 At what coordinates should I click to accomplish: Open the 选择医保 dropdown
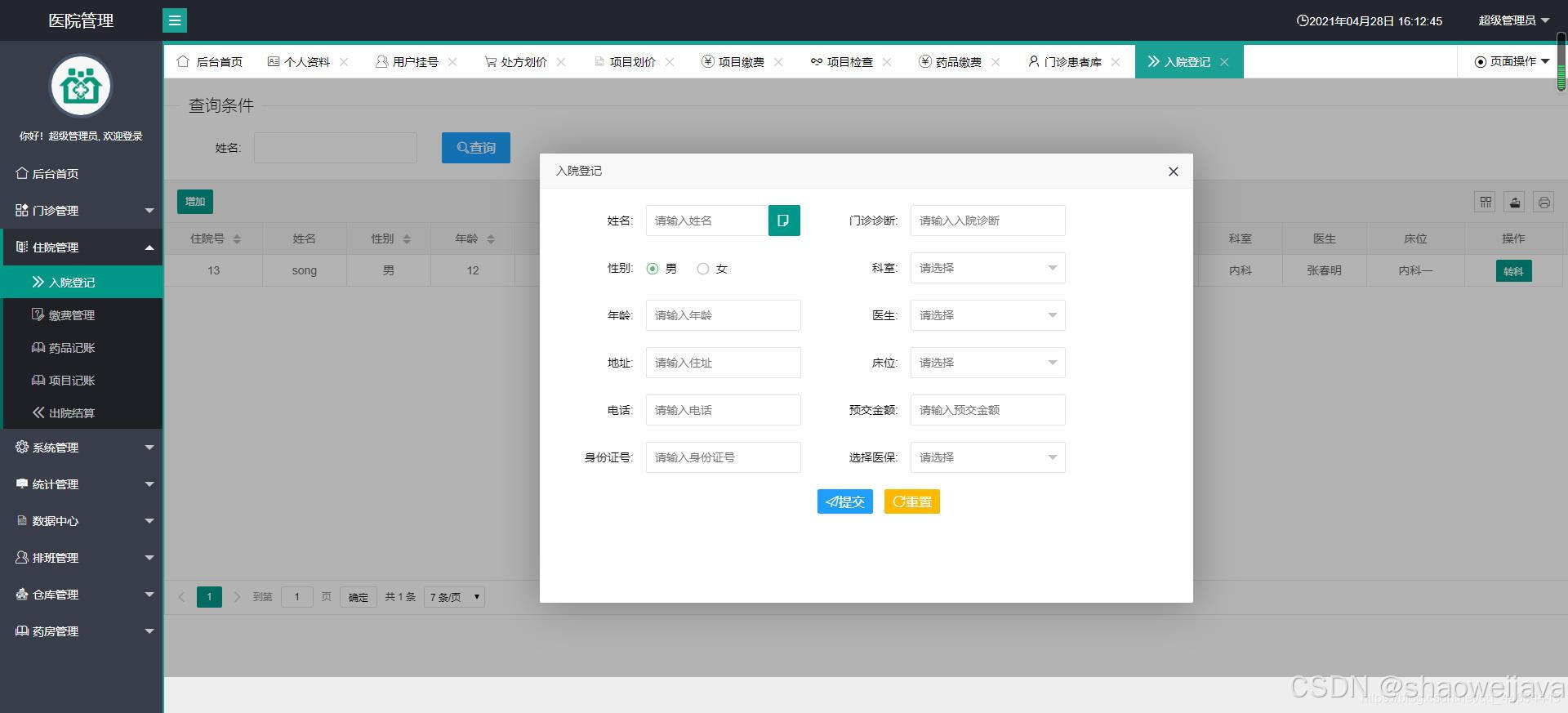point(988,457)
